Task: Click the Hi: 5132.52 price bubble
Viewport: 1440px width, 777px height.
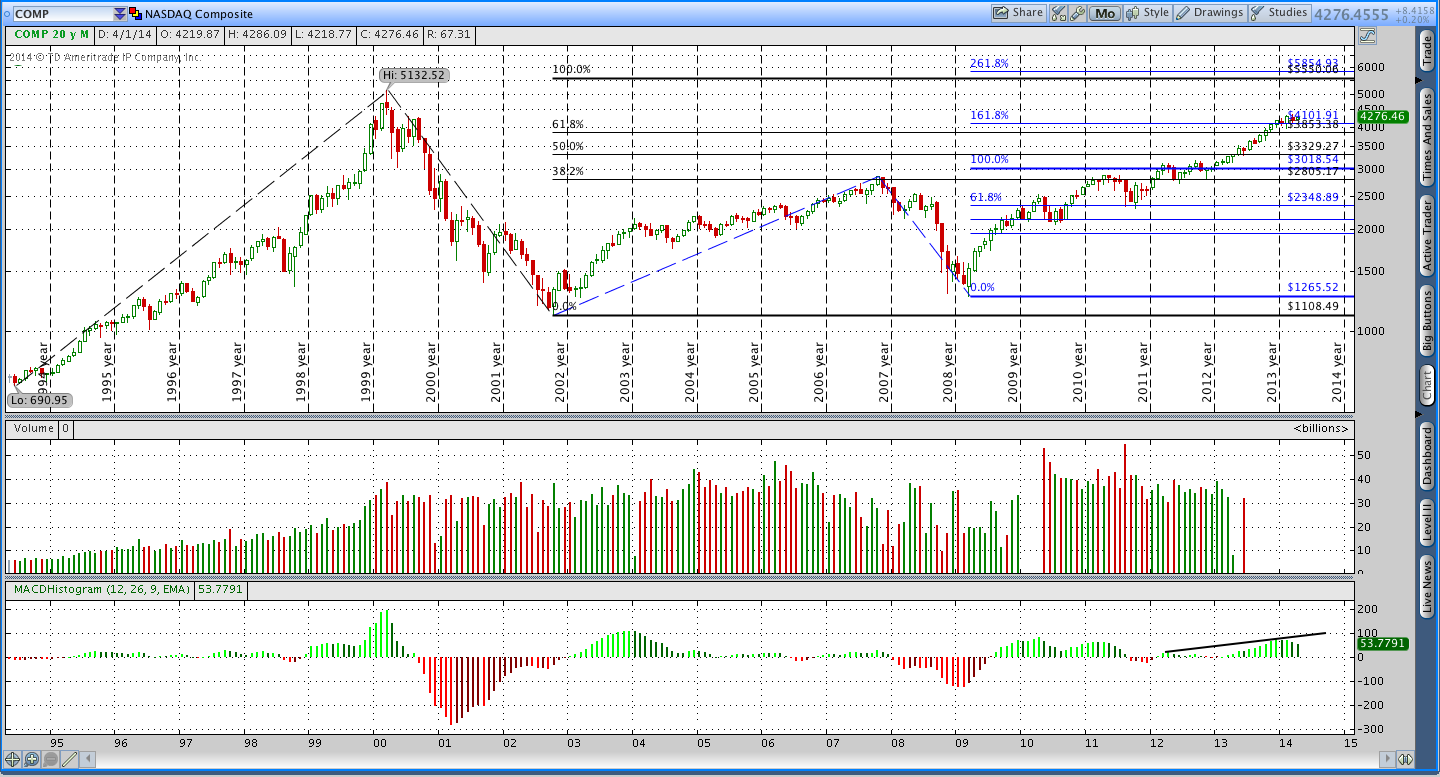Action: pyautogui.click(x=415, y=75)
